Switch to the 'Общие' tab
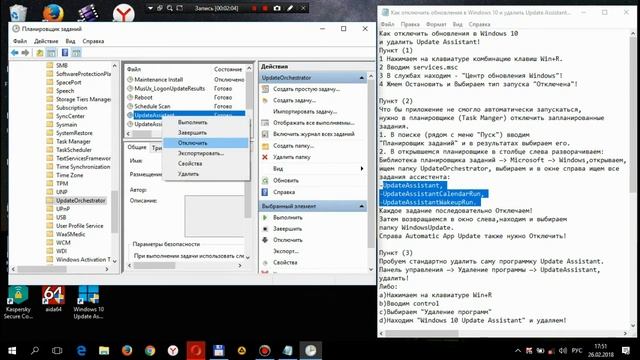 point(137,147)
